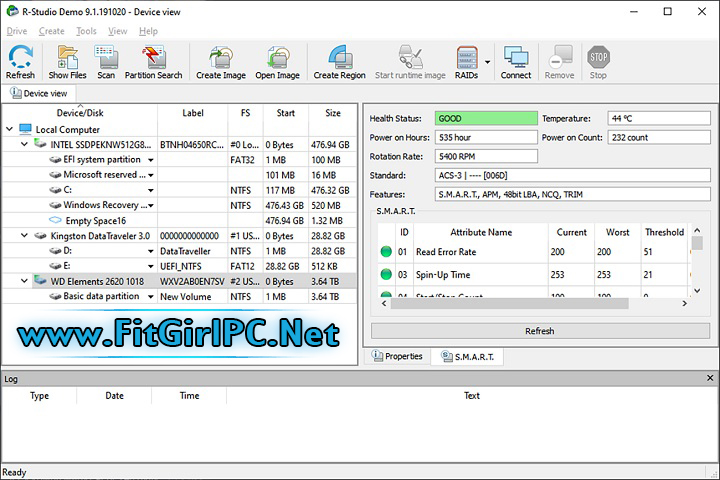This screenshot has height=480, width=720.
Task: Click the Create Image icon
Action: pyautogui.click(x=221, y=62)
